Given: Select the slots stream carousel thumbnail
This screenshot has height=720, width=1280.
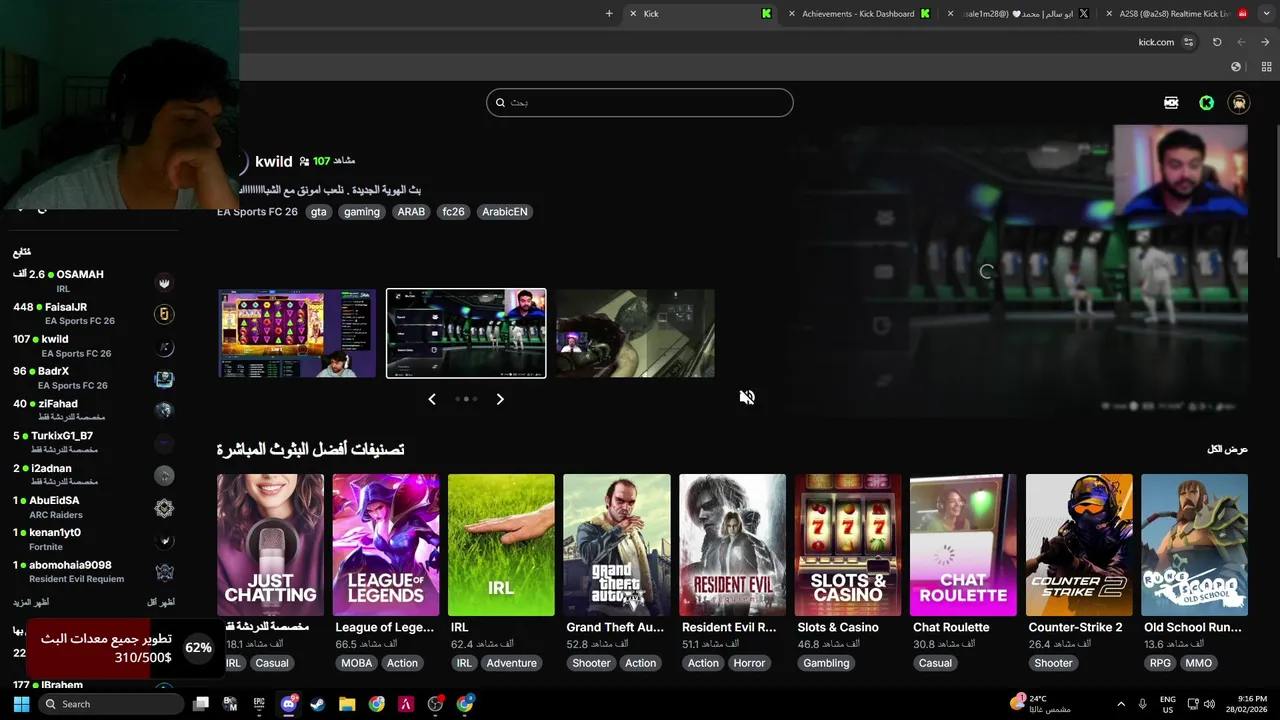Looking at the screenshot, I should [x=297, y=334].
